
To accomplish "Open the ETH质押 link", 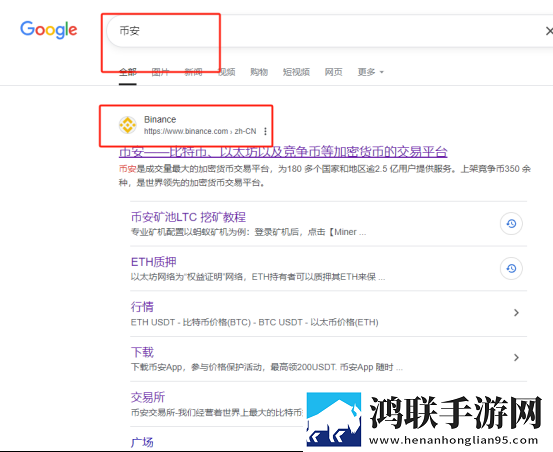I will tap(153, 262).
